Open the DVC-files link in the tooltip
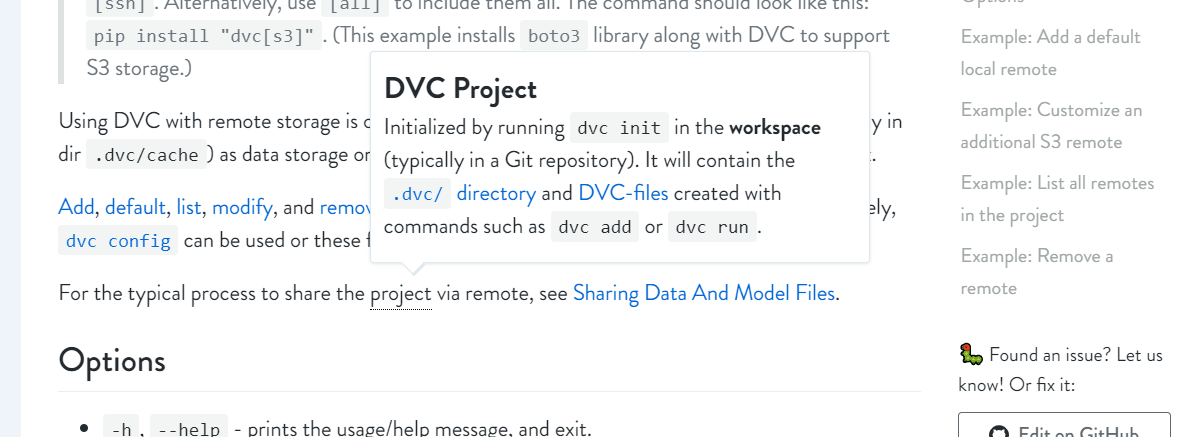The width and height of the screenshot is (1190, 437). click(623, 193)
